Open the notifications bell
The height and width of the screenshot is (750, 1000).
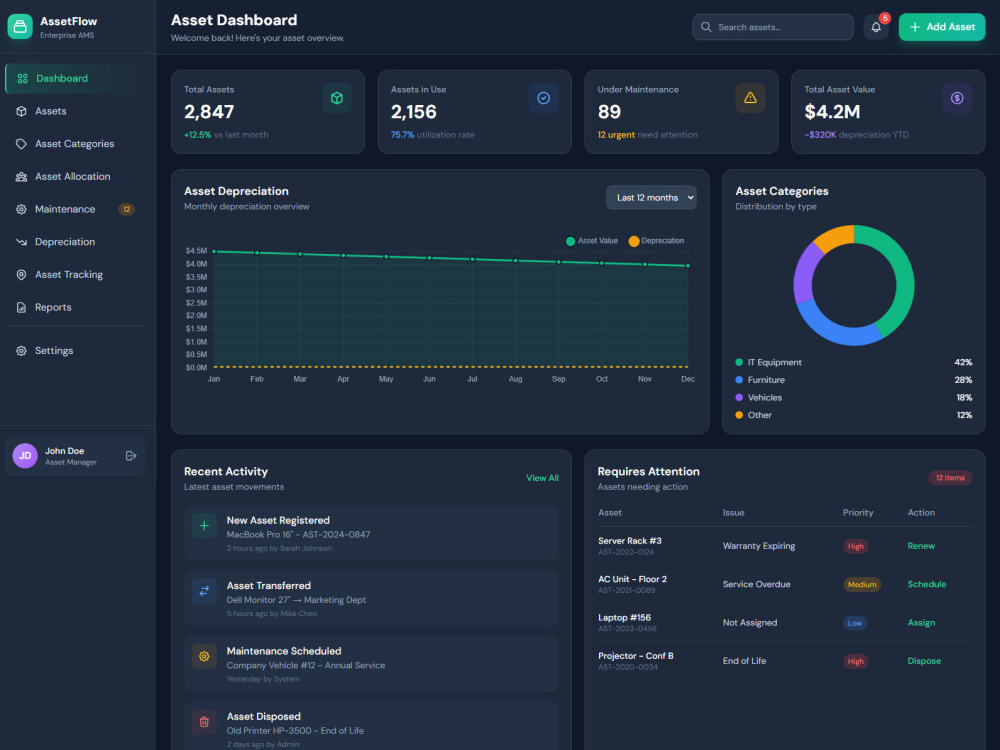coord(876,27)
